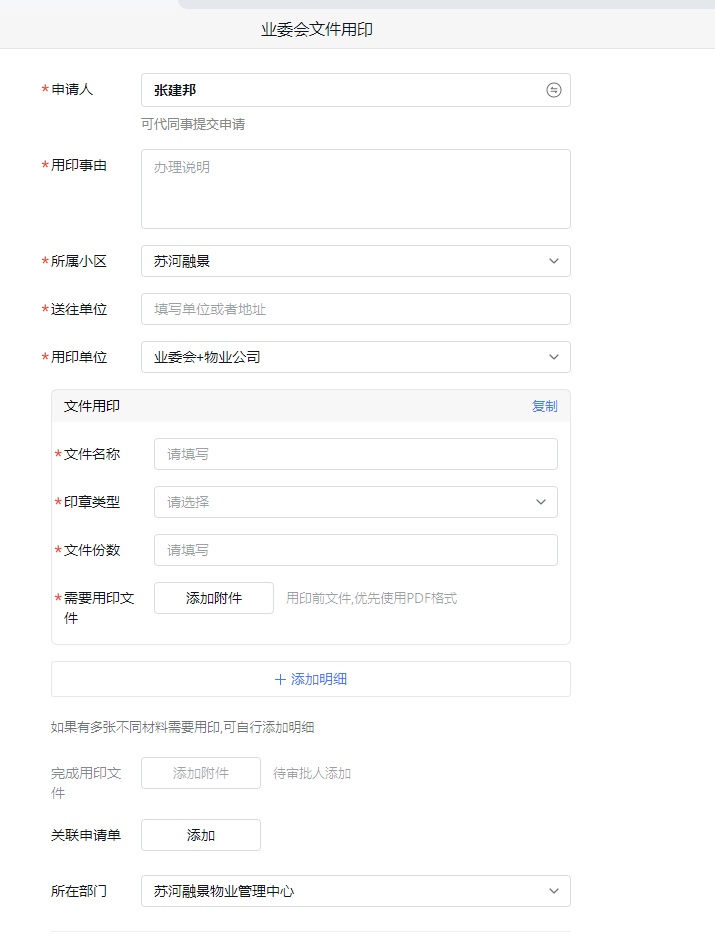Click the 送往单位 input field
715x940 pixels.
[x=355, y=309]
